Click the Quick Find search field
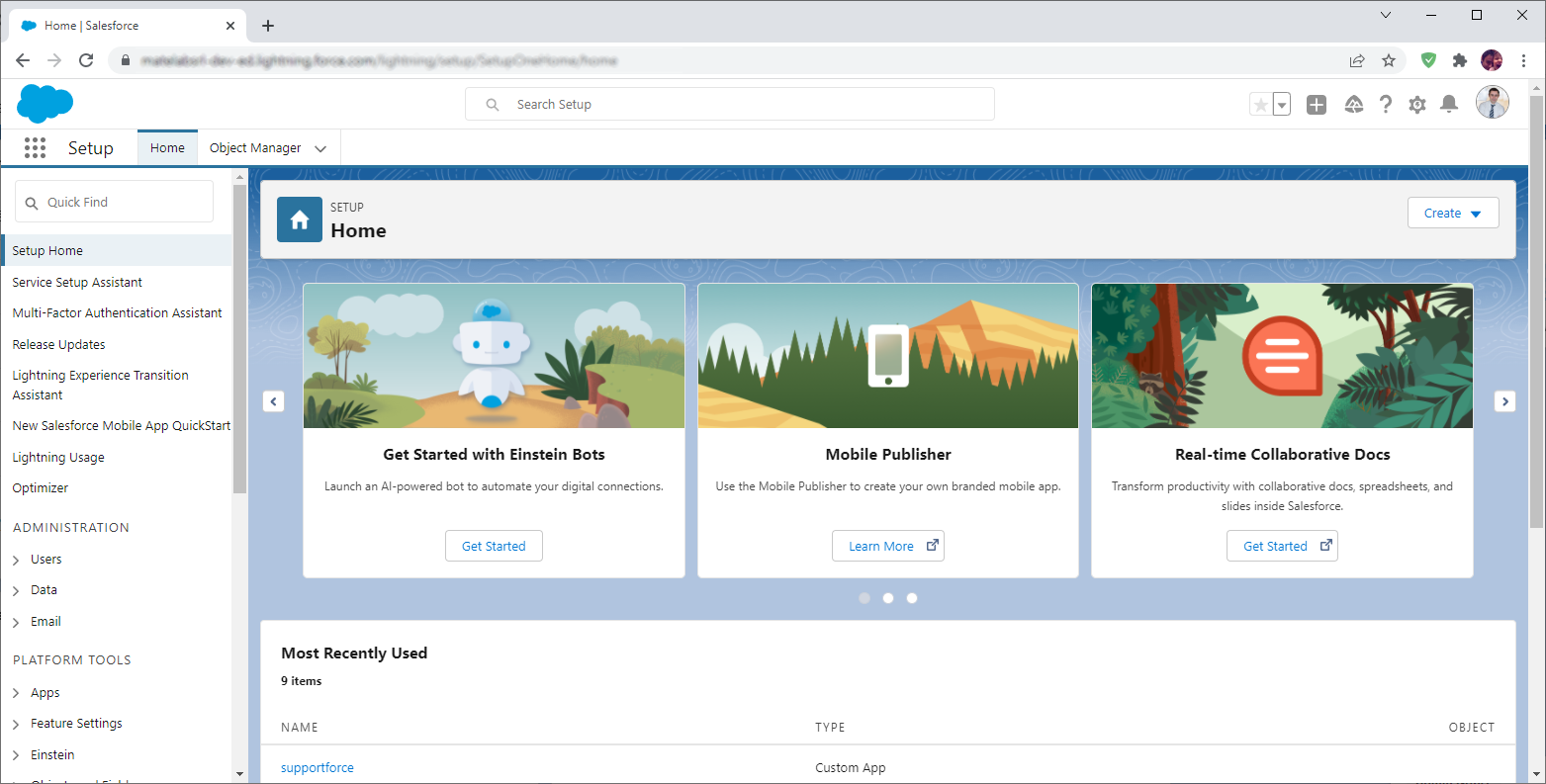This screenshot has height=784, width=1546. pos(115,202)
